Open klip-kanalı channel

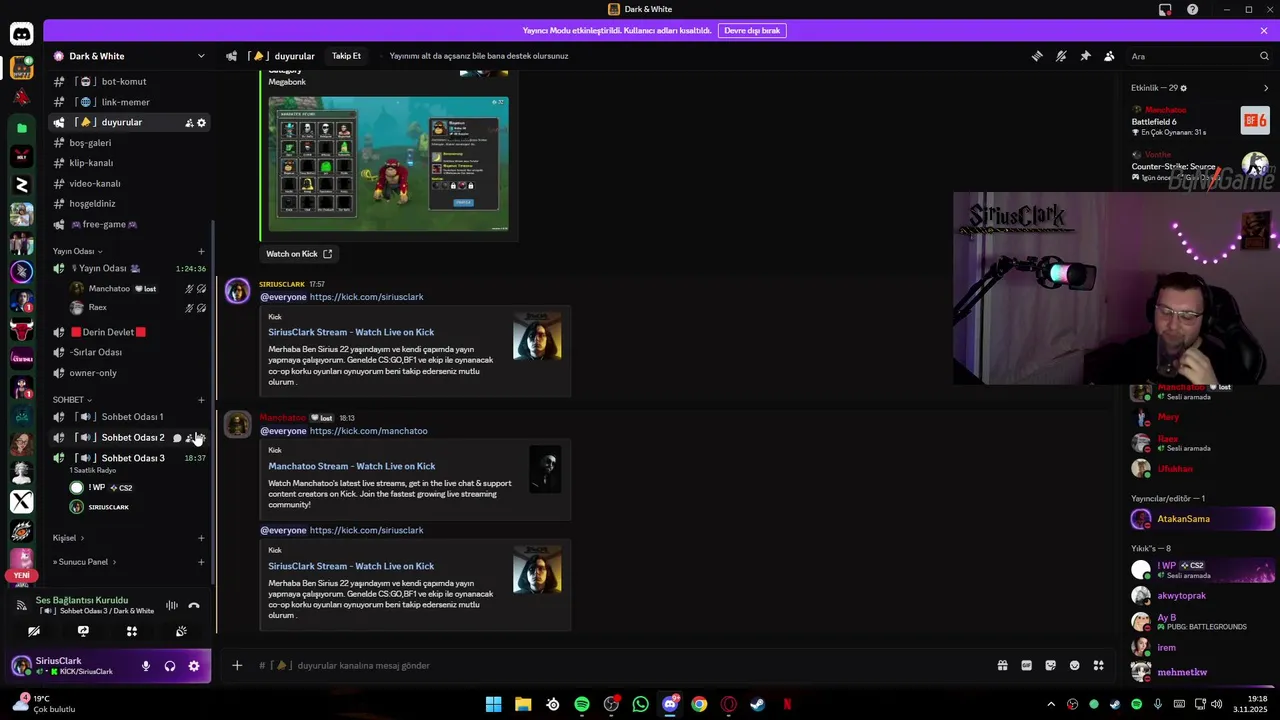129,163
